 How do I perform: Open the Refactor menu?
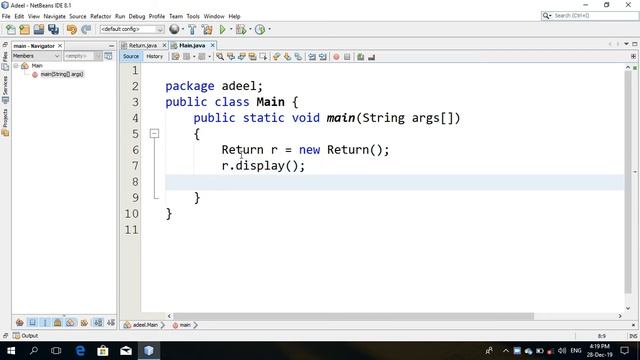(100, 16)
